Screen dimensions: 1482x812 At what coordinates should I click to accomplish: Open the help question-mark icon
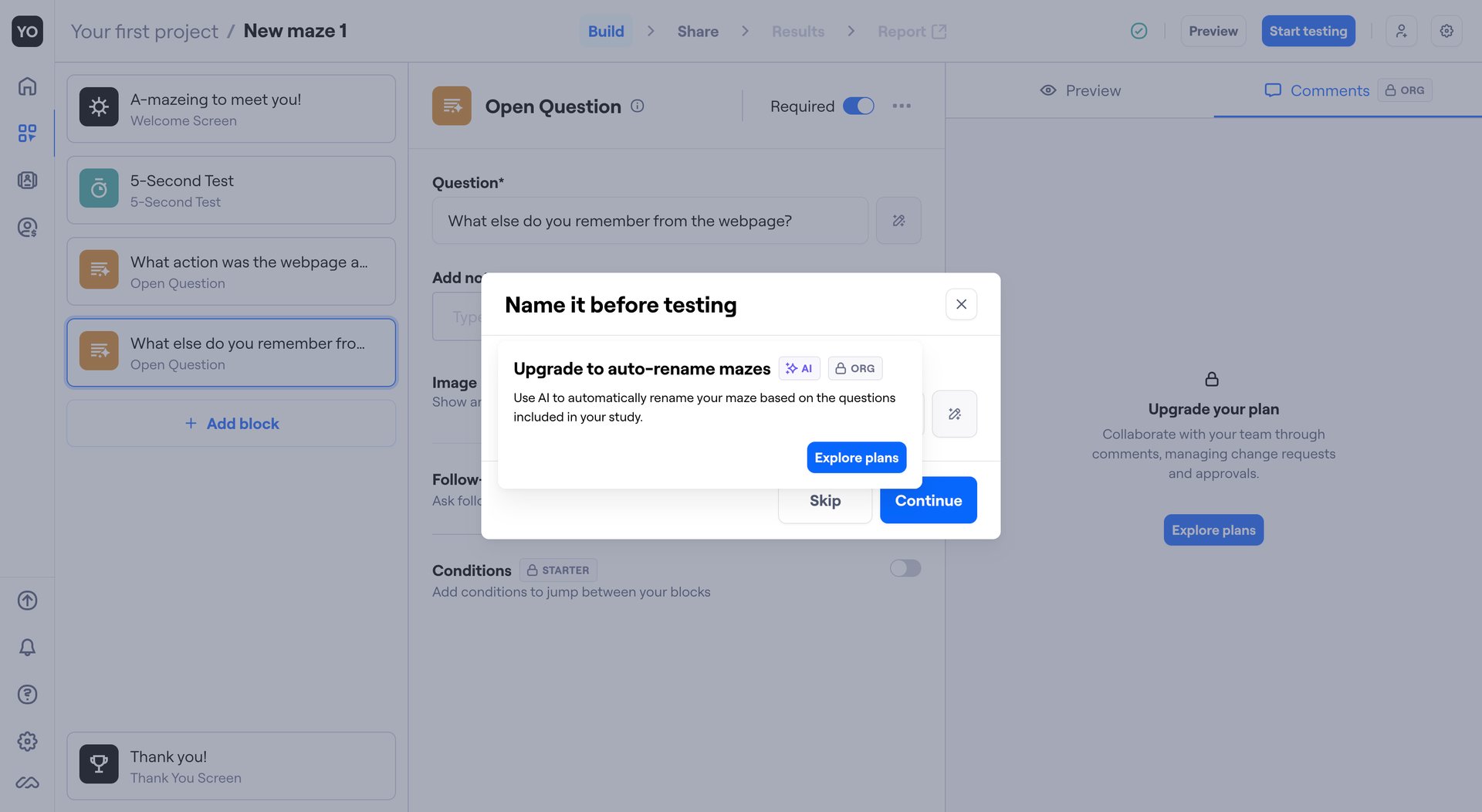click(x=27, y=694)
